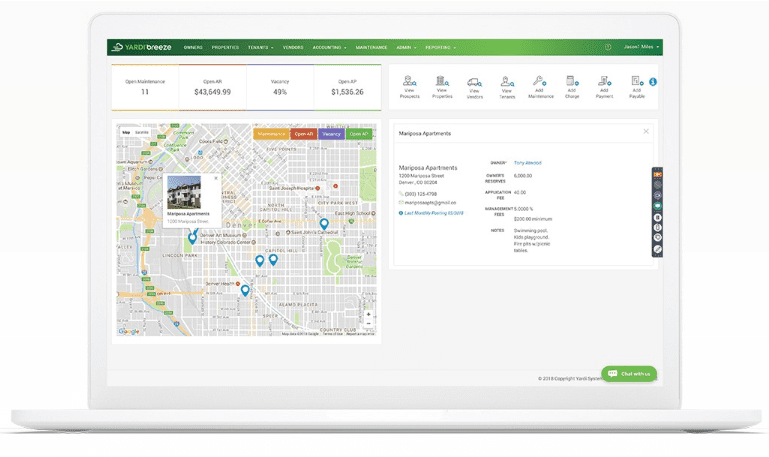The image size is (769, 457).
Task: Open the Properties menu item
Action: (225, 48)
